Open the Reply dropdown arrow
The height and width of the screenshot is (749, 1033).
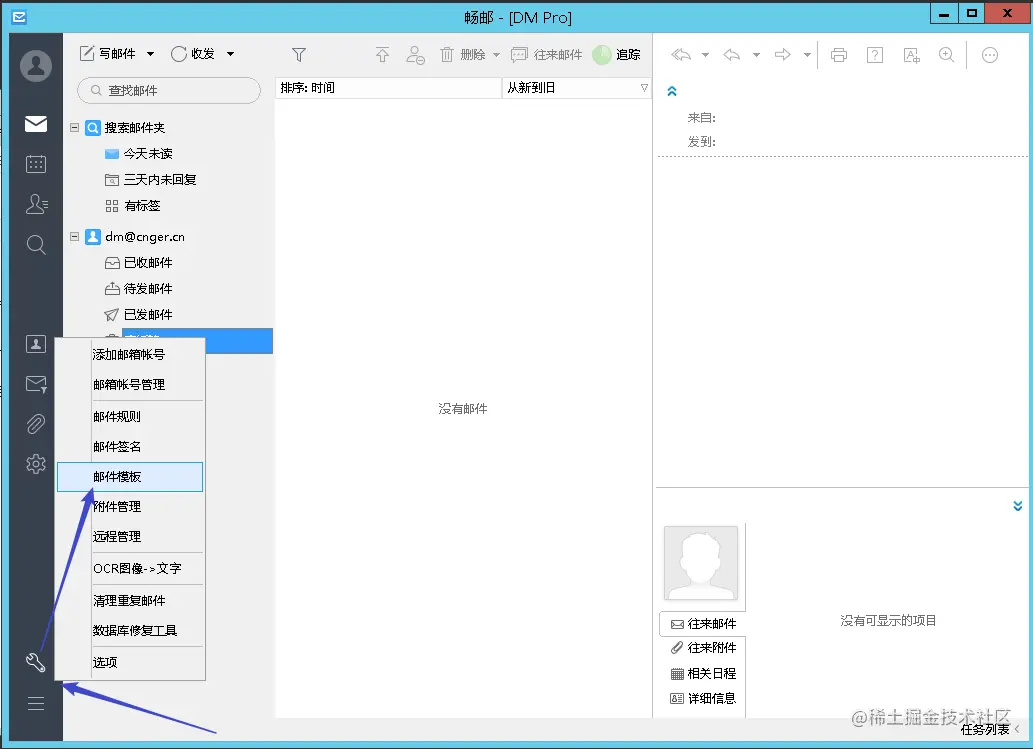[x=756, y=55]
